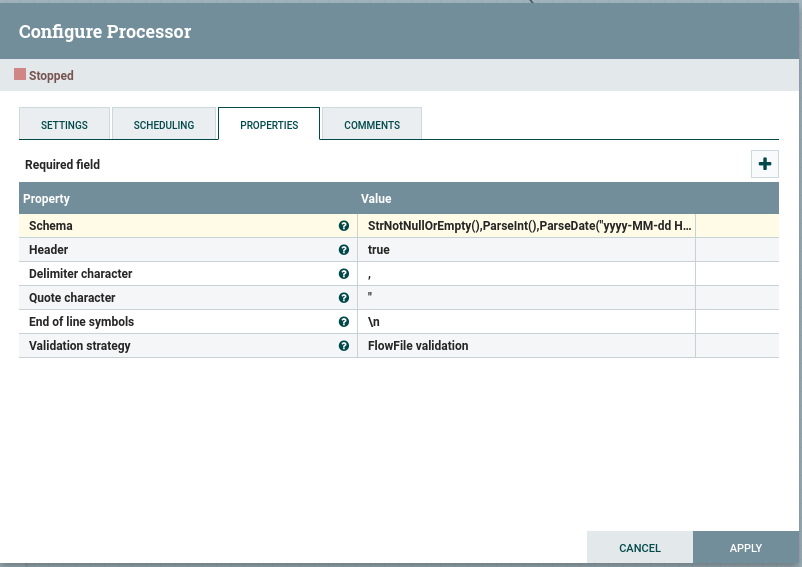The width and height of the screenshot is (802, 567).
Task: Edit the Quote character value
Action: 526,298
